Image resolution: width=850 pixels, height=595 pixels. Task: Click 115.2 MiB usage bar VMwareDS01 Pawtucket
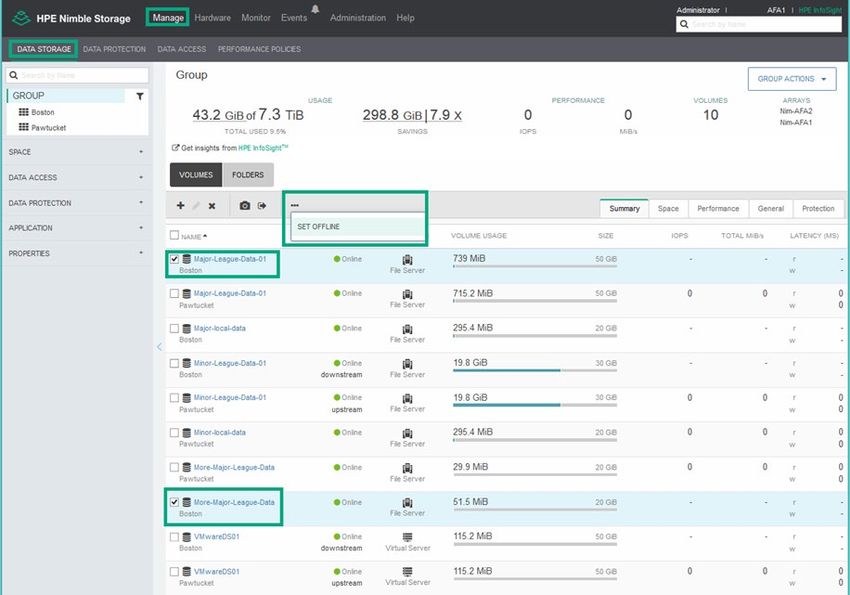coord(535,579)
